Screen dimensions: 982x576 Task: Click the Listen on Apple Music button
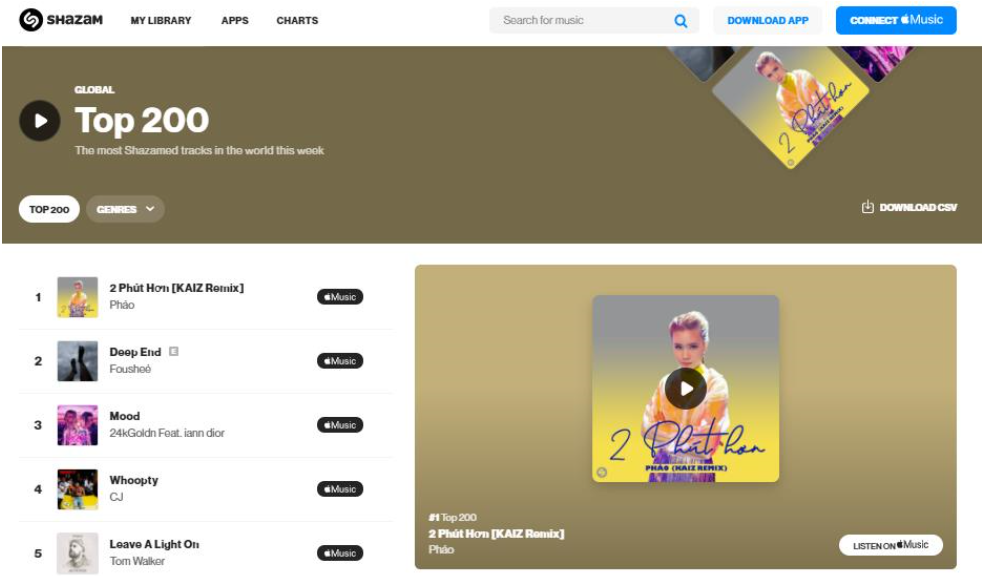[x=891, y=545]
